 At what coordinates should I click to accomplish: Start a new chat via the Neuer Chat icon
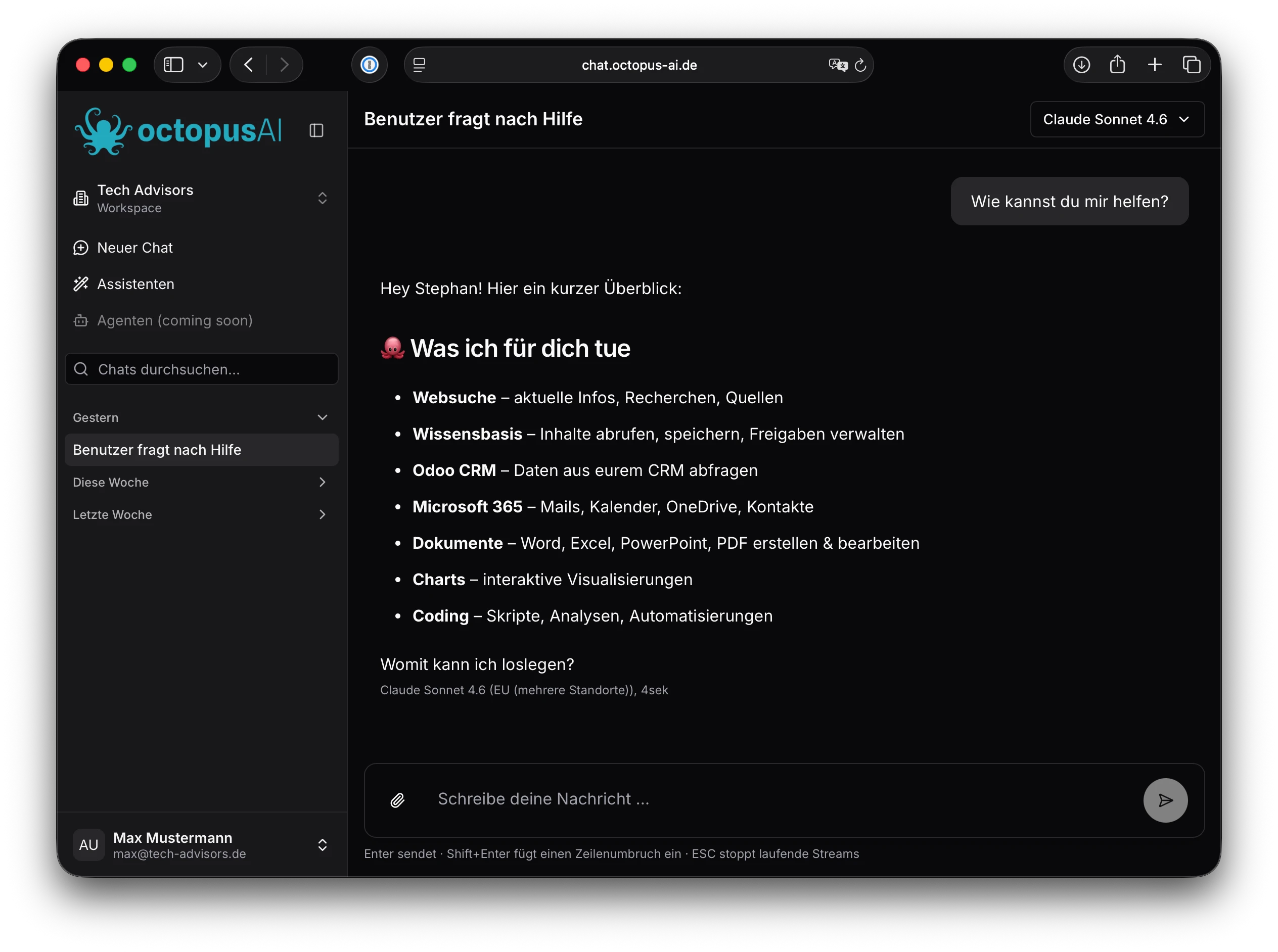click(x=81, y=247)
